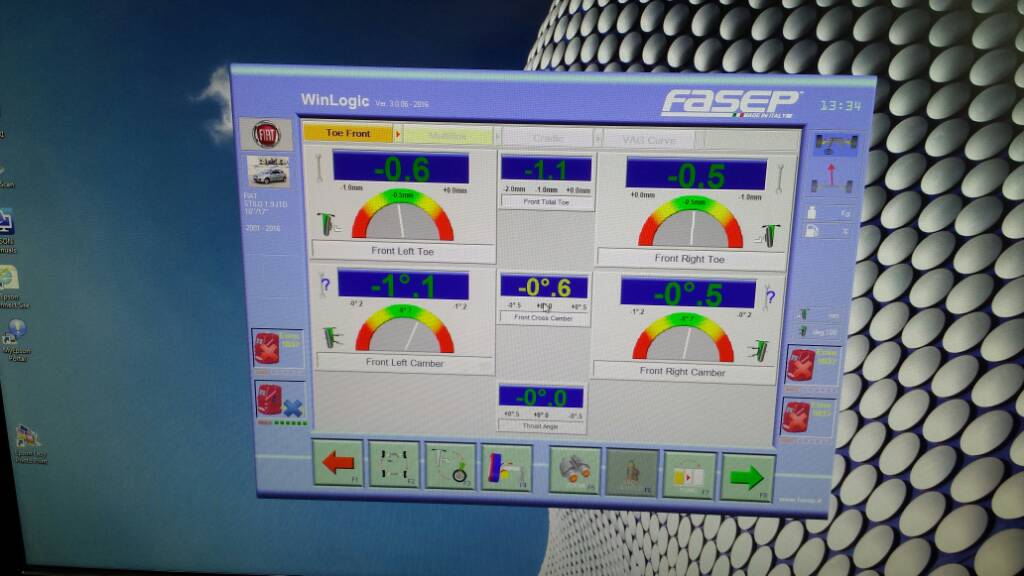This screenshot has width=1024, height=576.
Task: Click the wrench icon beside Front Left Toe
Action: pyautogui.click(x=321, y=167)
